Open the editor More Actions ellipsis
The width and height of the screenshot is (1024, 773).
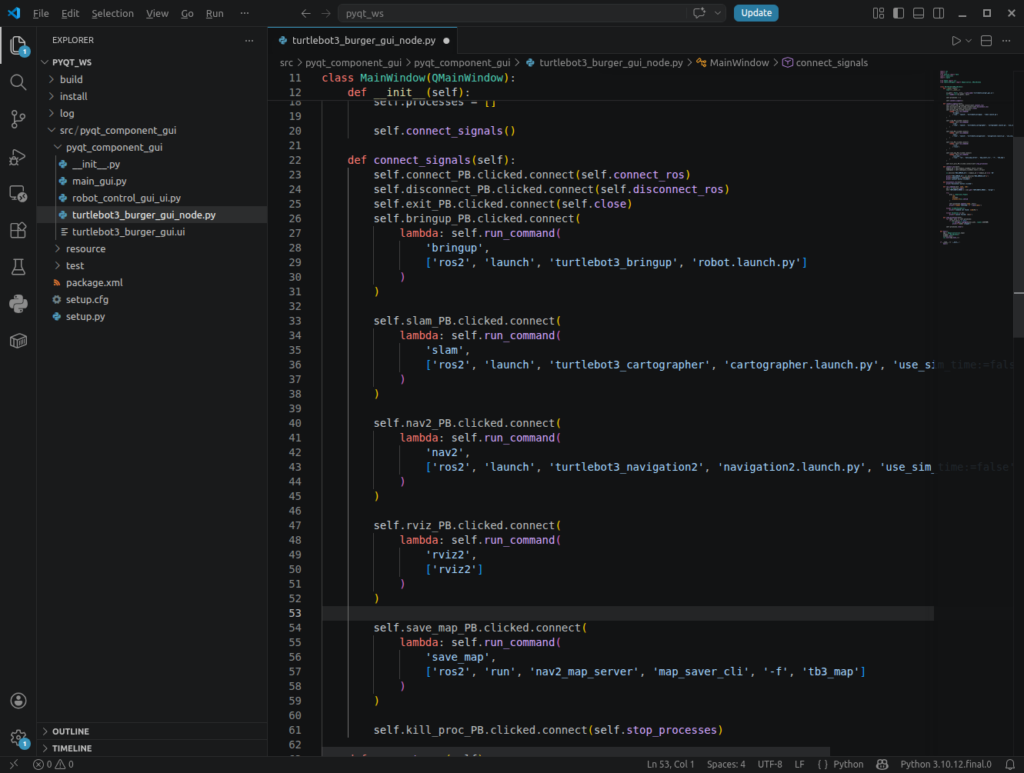pos(1006,40)
